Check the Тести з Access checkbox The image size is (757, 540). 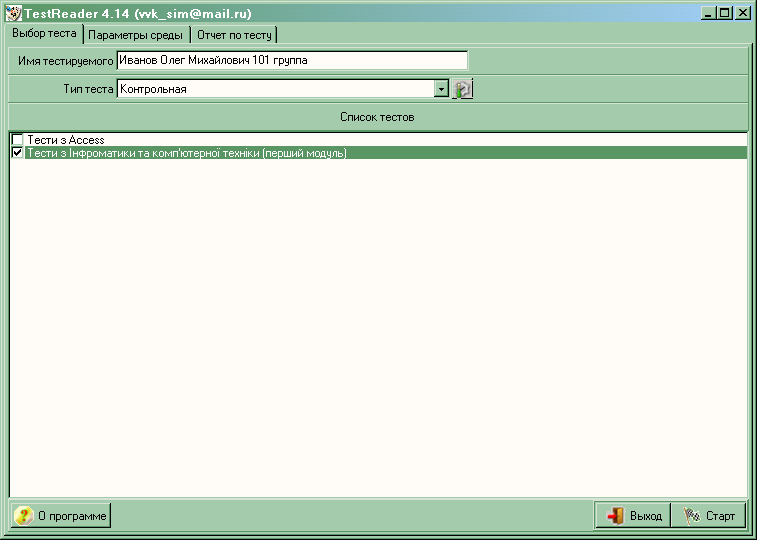coord(17,140)
